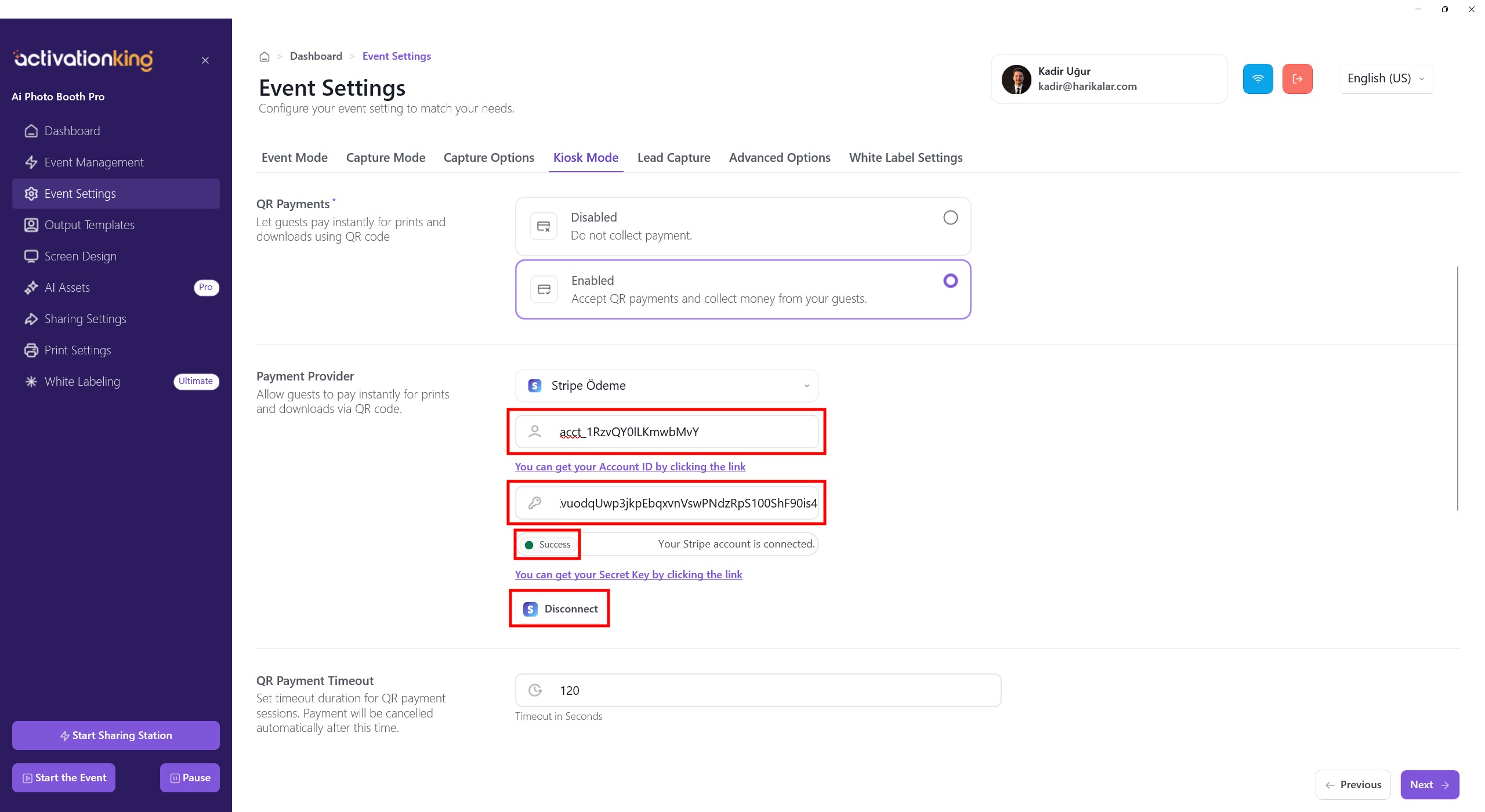The image size is (1485, 812).
Task: Click the home icon in breadcrumb
Action: click(x=265, y=57)
